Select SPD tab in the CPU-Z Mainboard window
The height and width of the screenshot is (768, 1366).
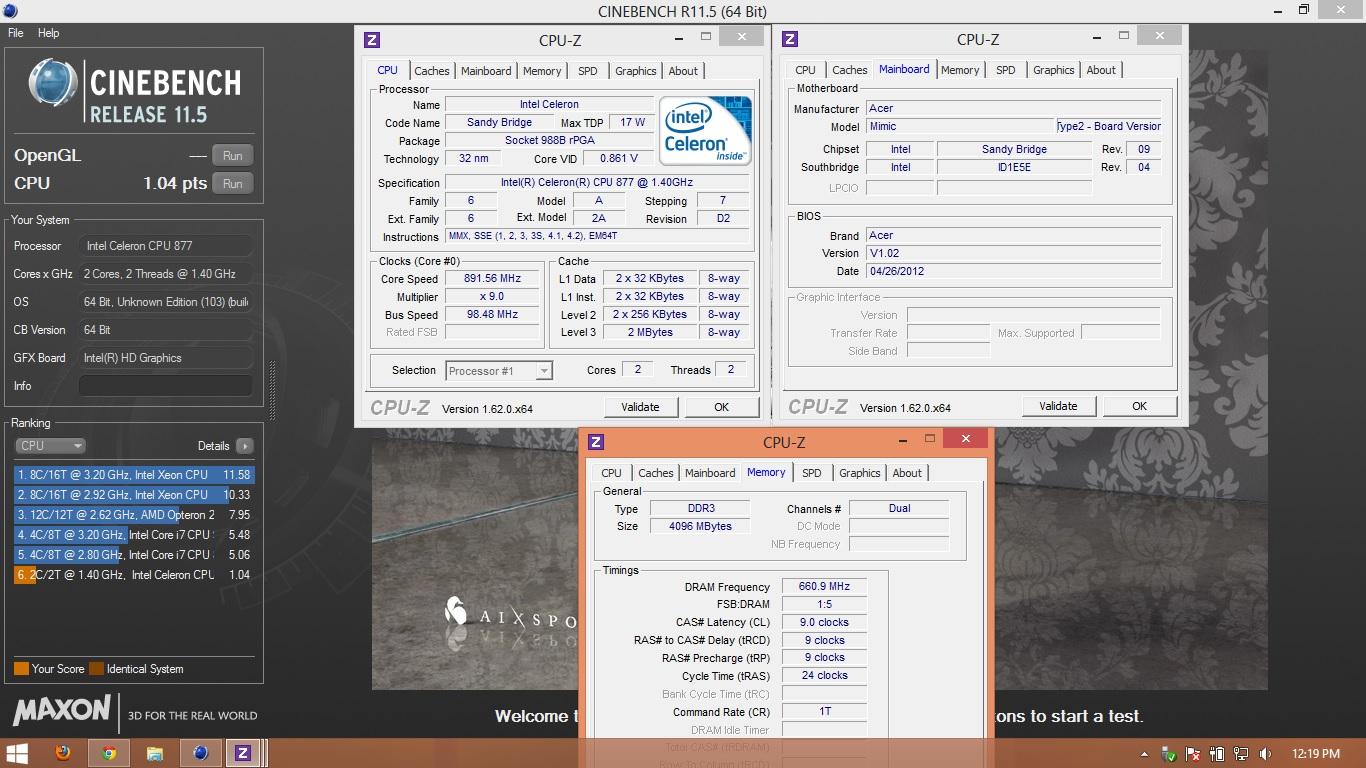click(1006, 70)
